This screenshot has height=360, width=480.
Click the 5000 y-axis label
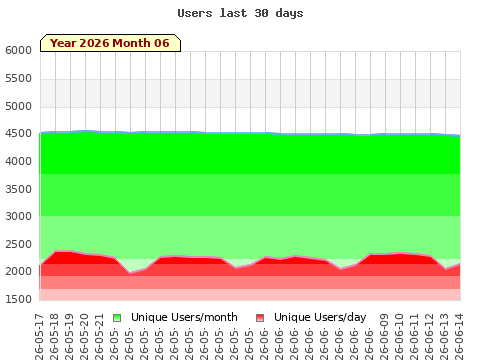tap(18, 107)
